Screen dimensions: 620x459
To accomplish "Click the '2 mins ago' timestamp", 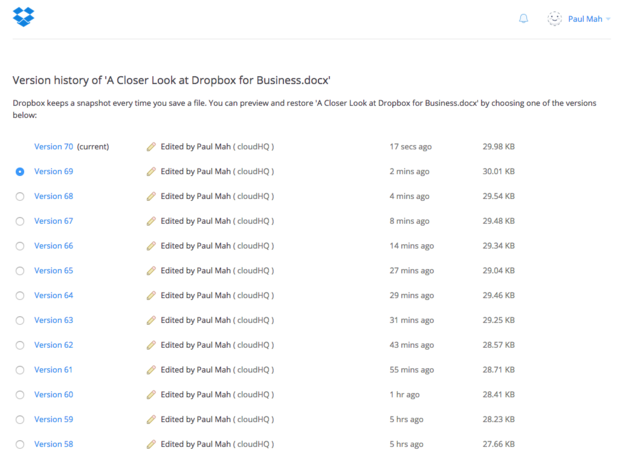I will point(409,172).
